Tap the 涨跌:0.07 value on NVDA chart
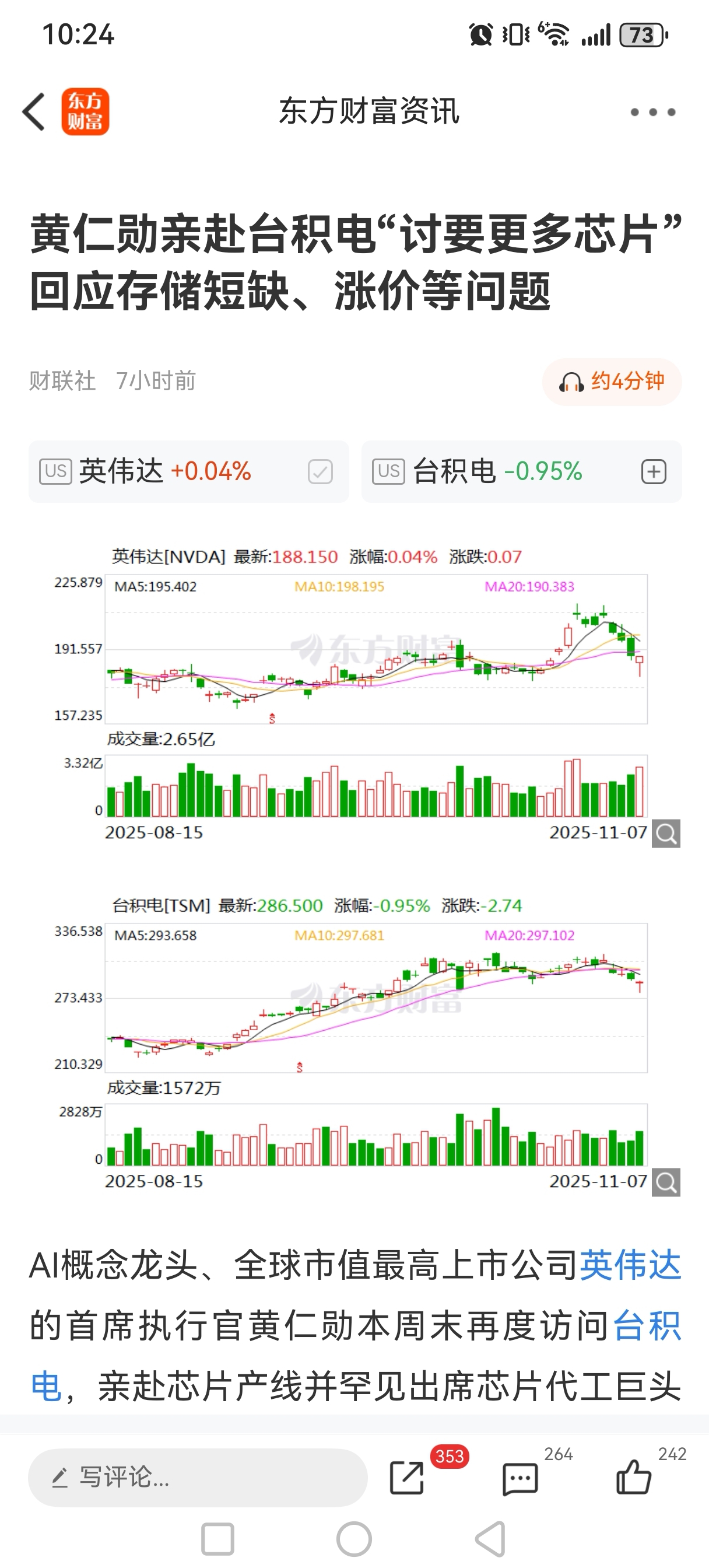Image resolution: width=709 pixels, height=1568 pixels. 486,557
